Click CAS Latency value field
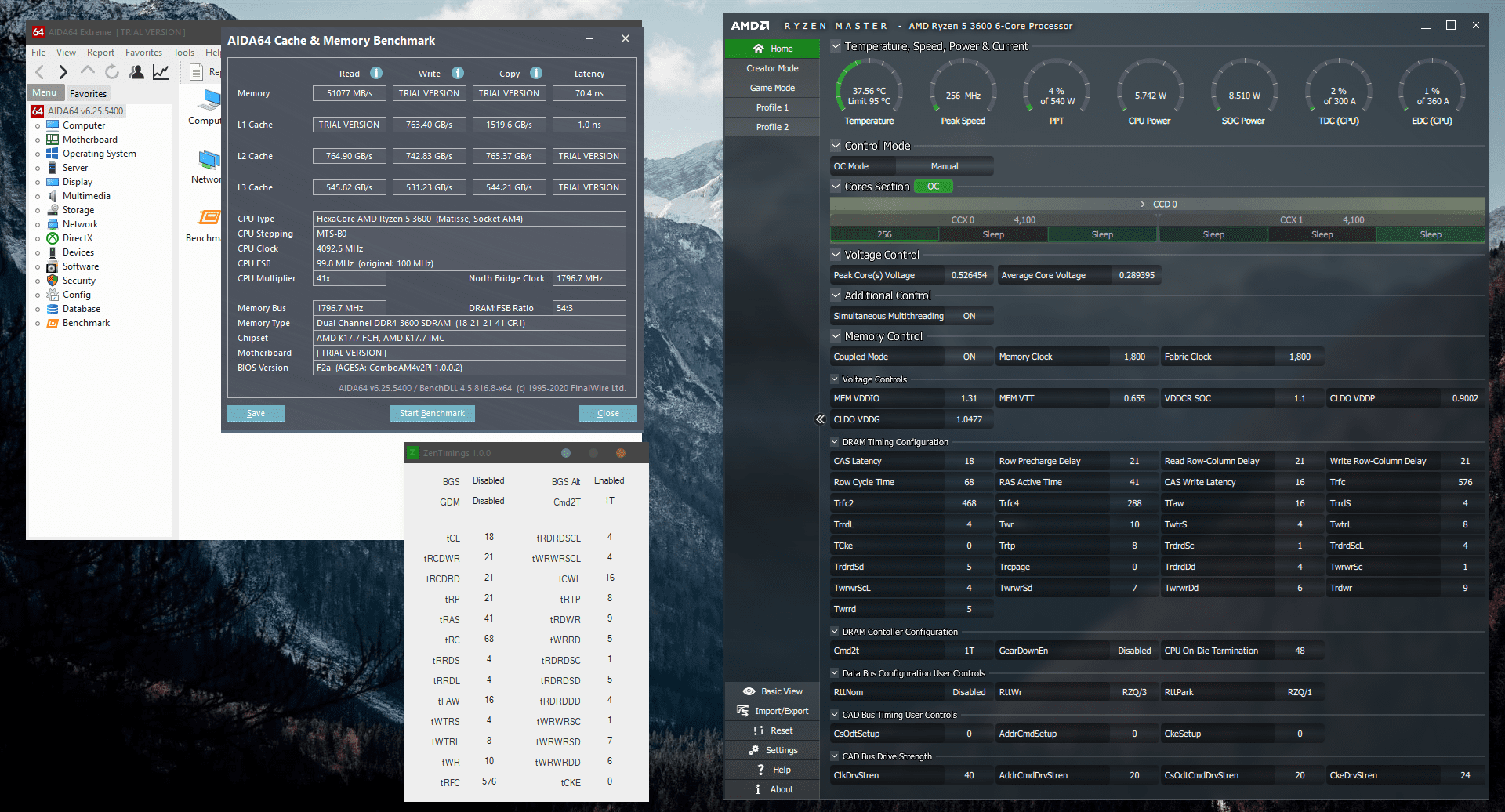The width and height of the screenshot is (1505, 812). tap(969, 461)
